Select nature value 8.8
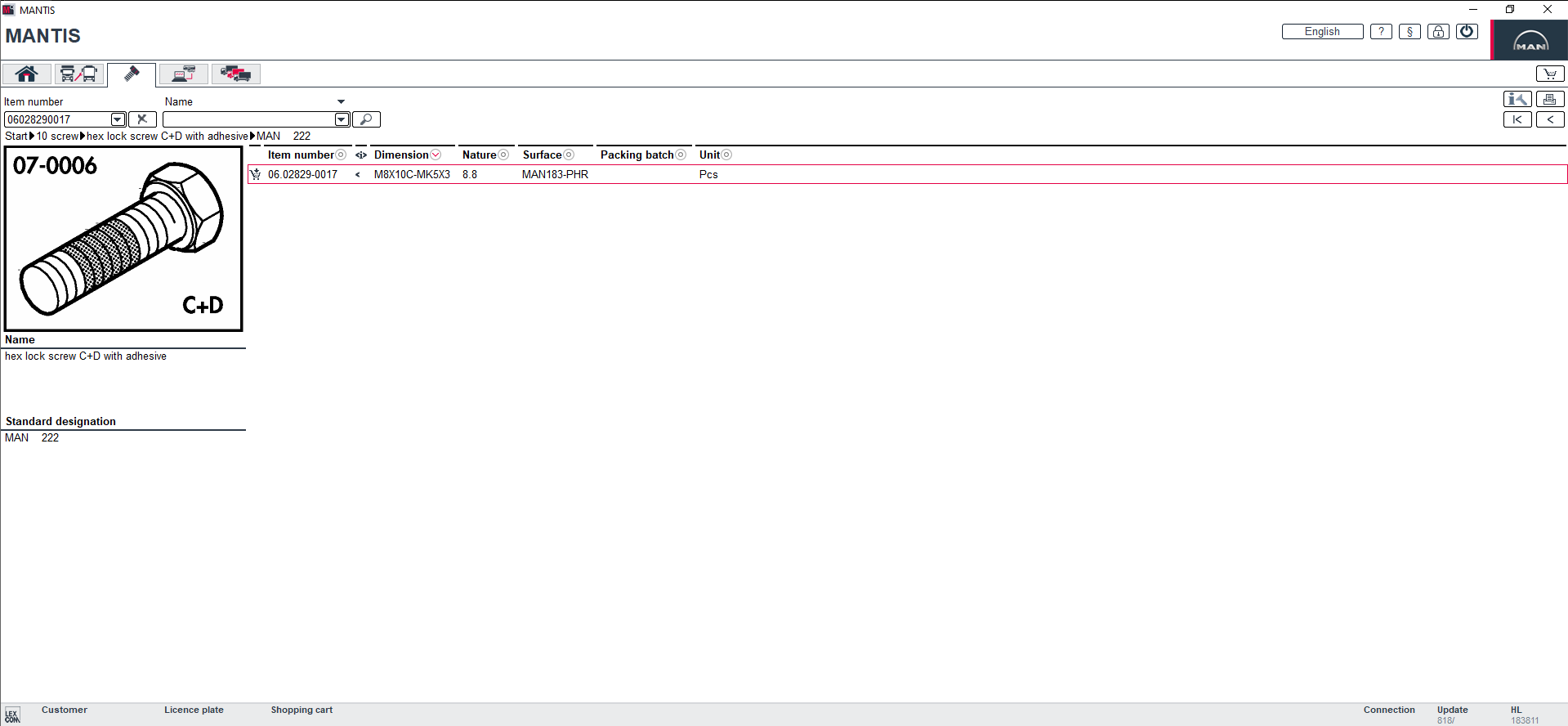This screenshot has height=726, width=1568. 470,175
